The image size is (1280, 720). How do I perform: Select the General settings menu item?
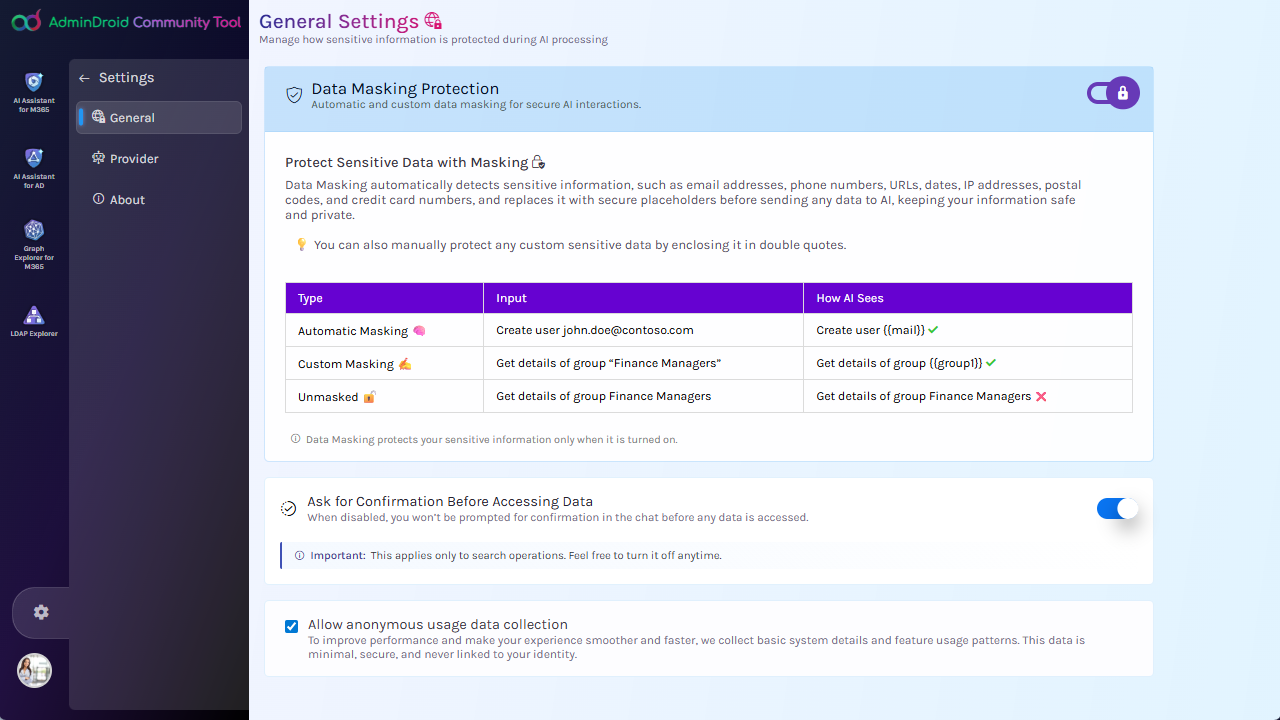tap(159, 117)
